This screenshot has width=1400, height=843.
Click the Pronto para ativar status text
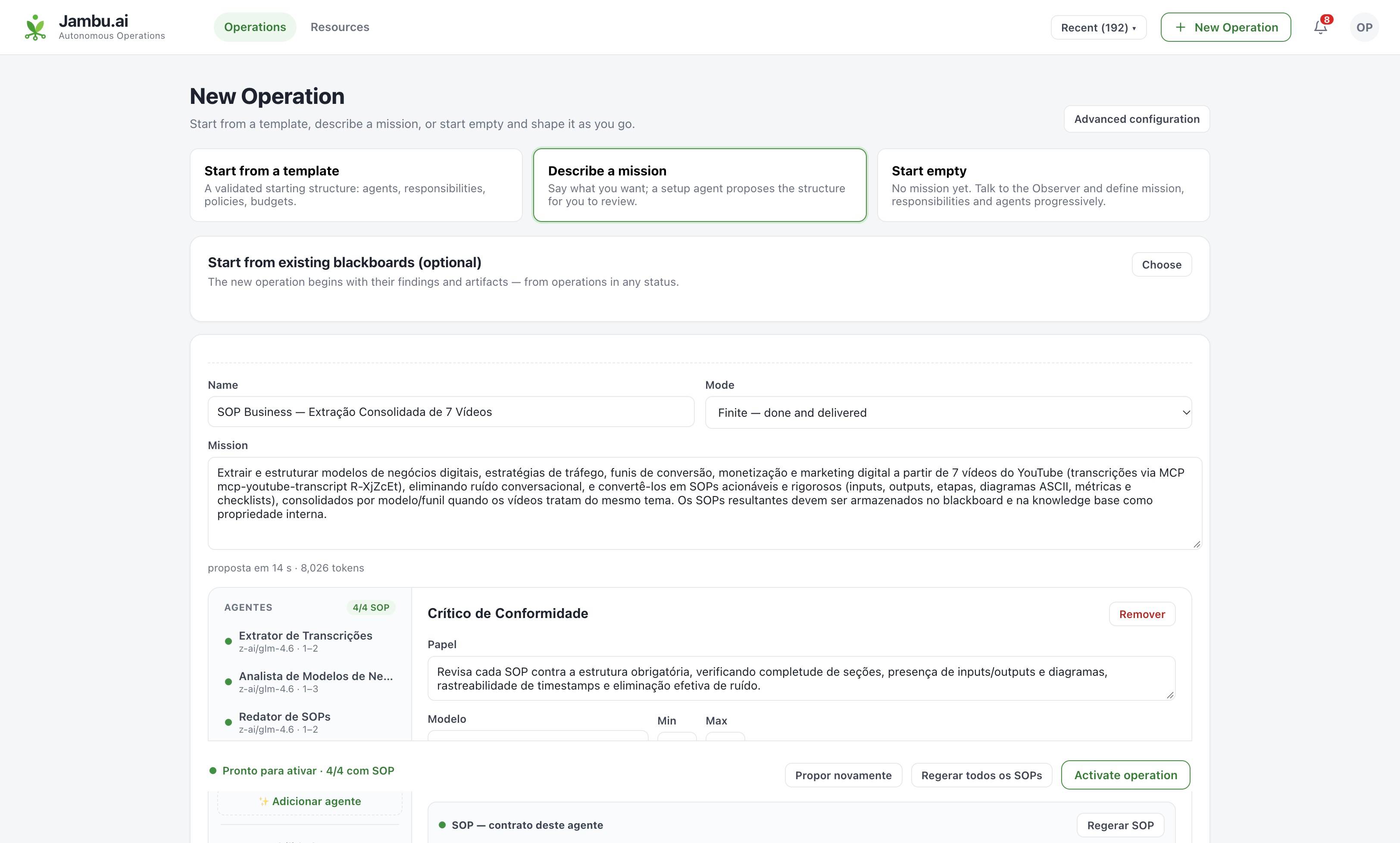point(308,771)
